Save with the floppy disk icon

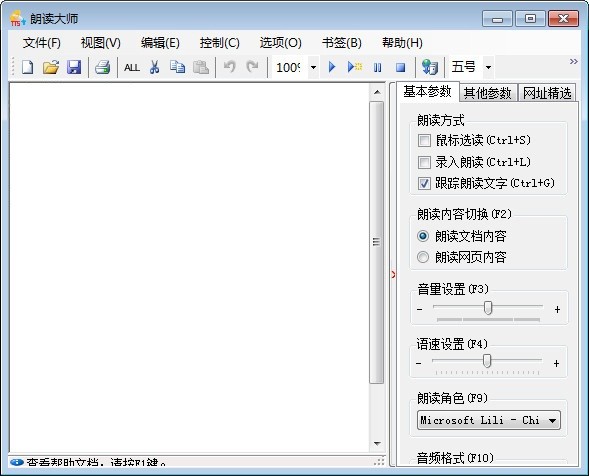[74, 67]
